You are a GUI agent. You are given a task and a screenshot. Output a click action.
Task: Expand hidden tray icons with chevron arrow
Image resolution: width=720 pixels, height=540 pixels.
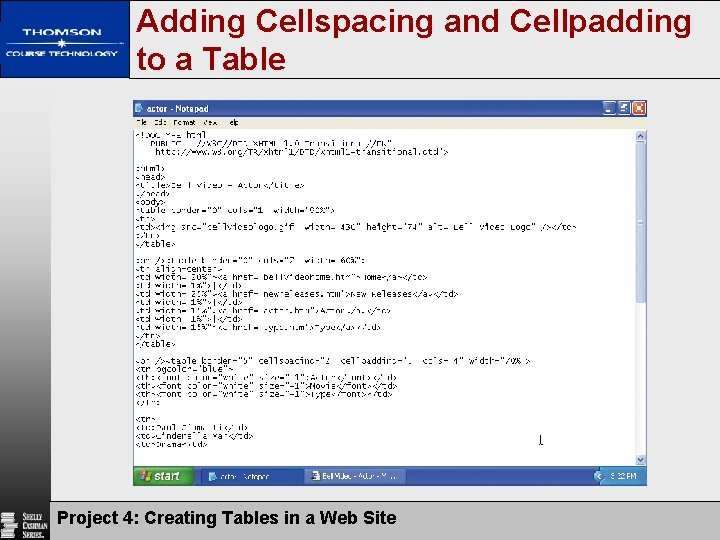pos(598,476)
